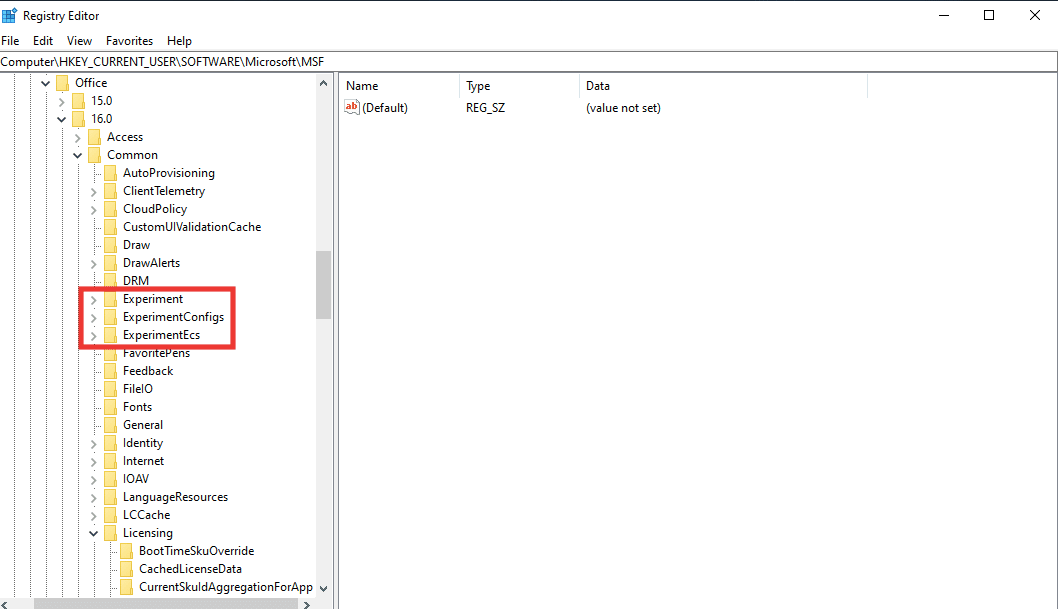Click the FileIO folder icon
The width and height of the screenshot is (1058, 609).
pos(111,388)
